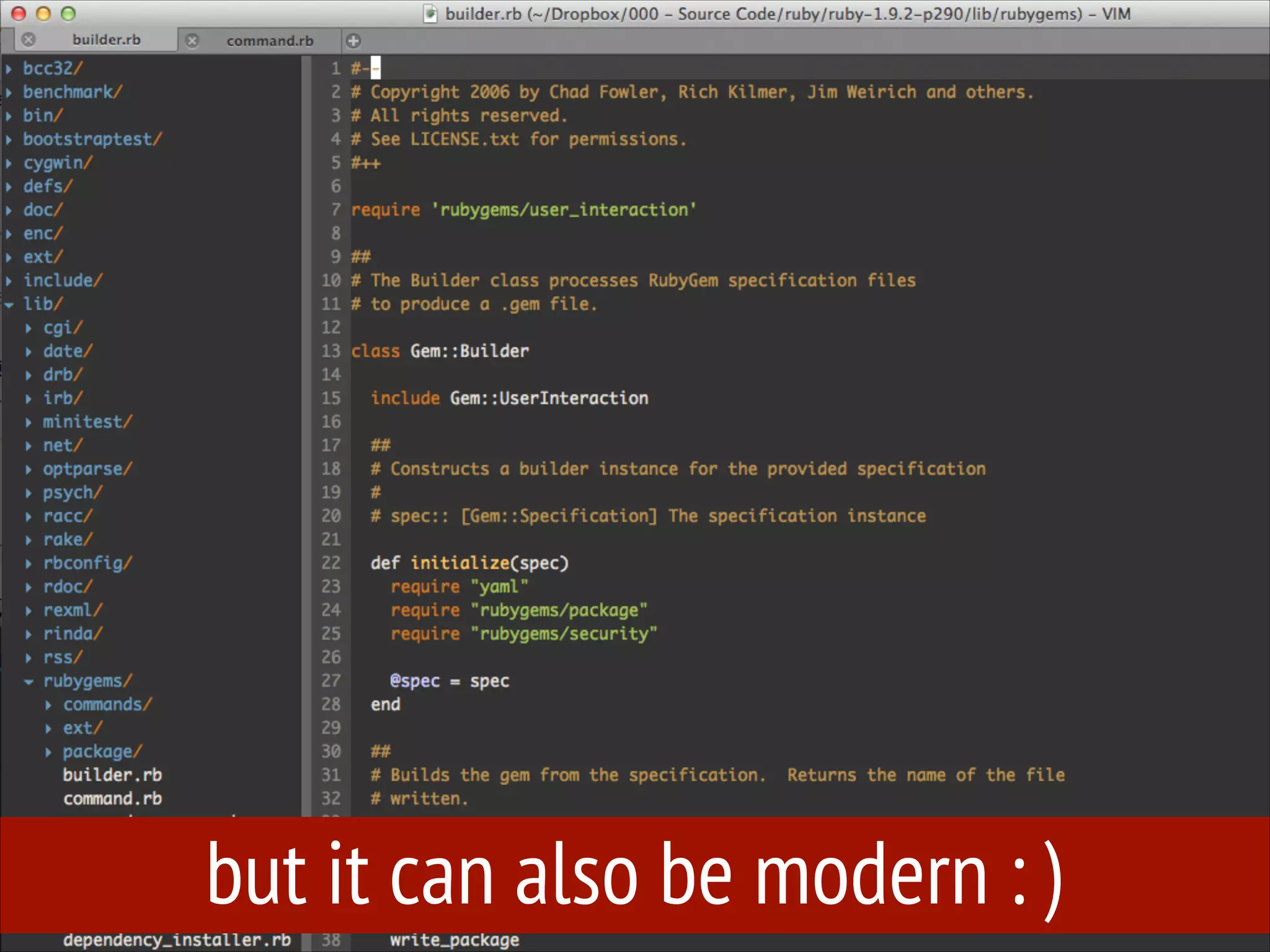Close the builder.rb tab
1270x952 pixels.
pos(29,40)
